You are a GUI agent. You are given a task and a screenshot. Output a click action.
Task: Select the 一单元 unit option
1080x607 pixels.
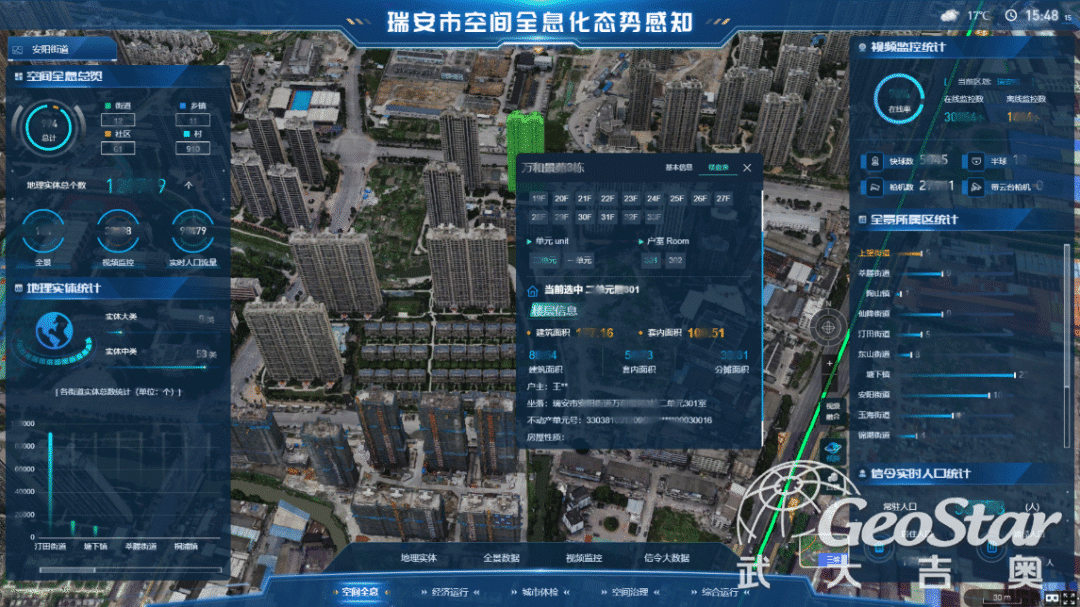[x=579, y=261]
